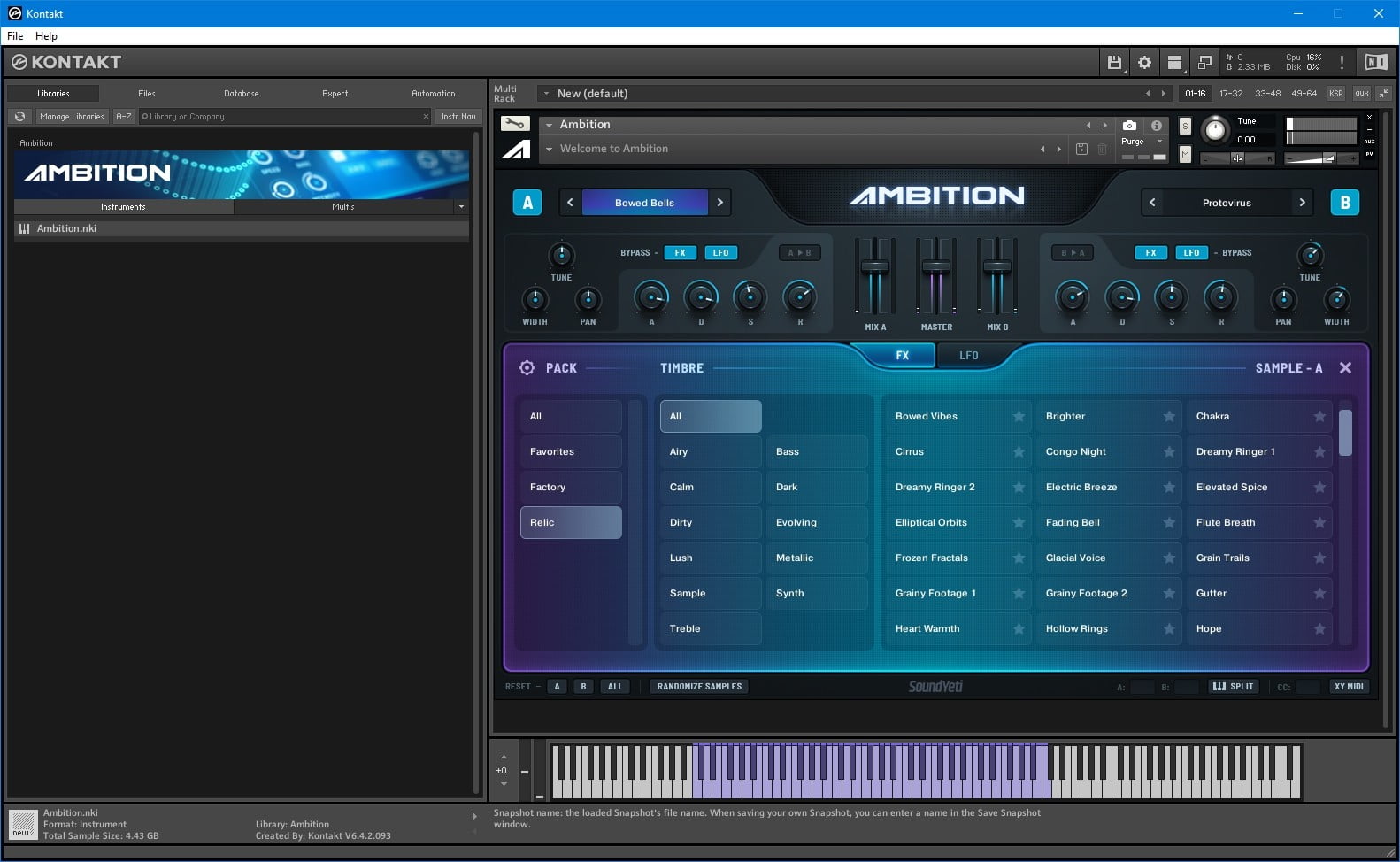Click the delete snapshot trash icon

pyautogui.click(x=1102, y=149)
